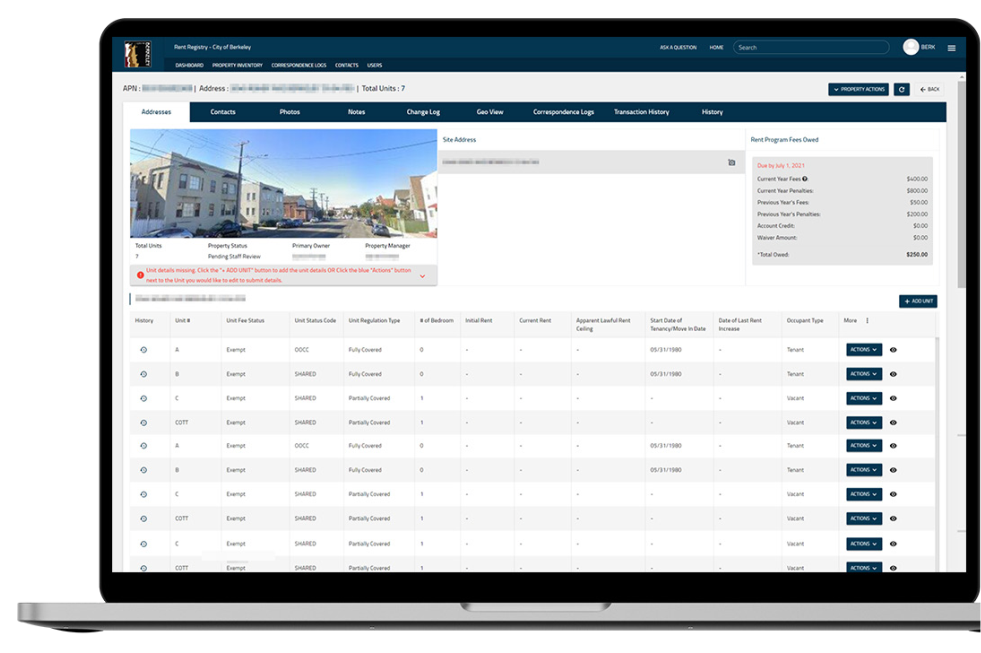Click the refresh icon beside Property Actions
Image resolution: width=981 pixels, height=653 pixels.
(x=902, y=89)
